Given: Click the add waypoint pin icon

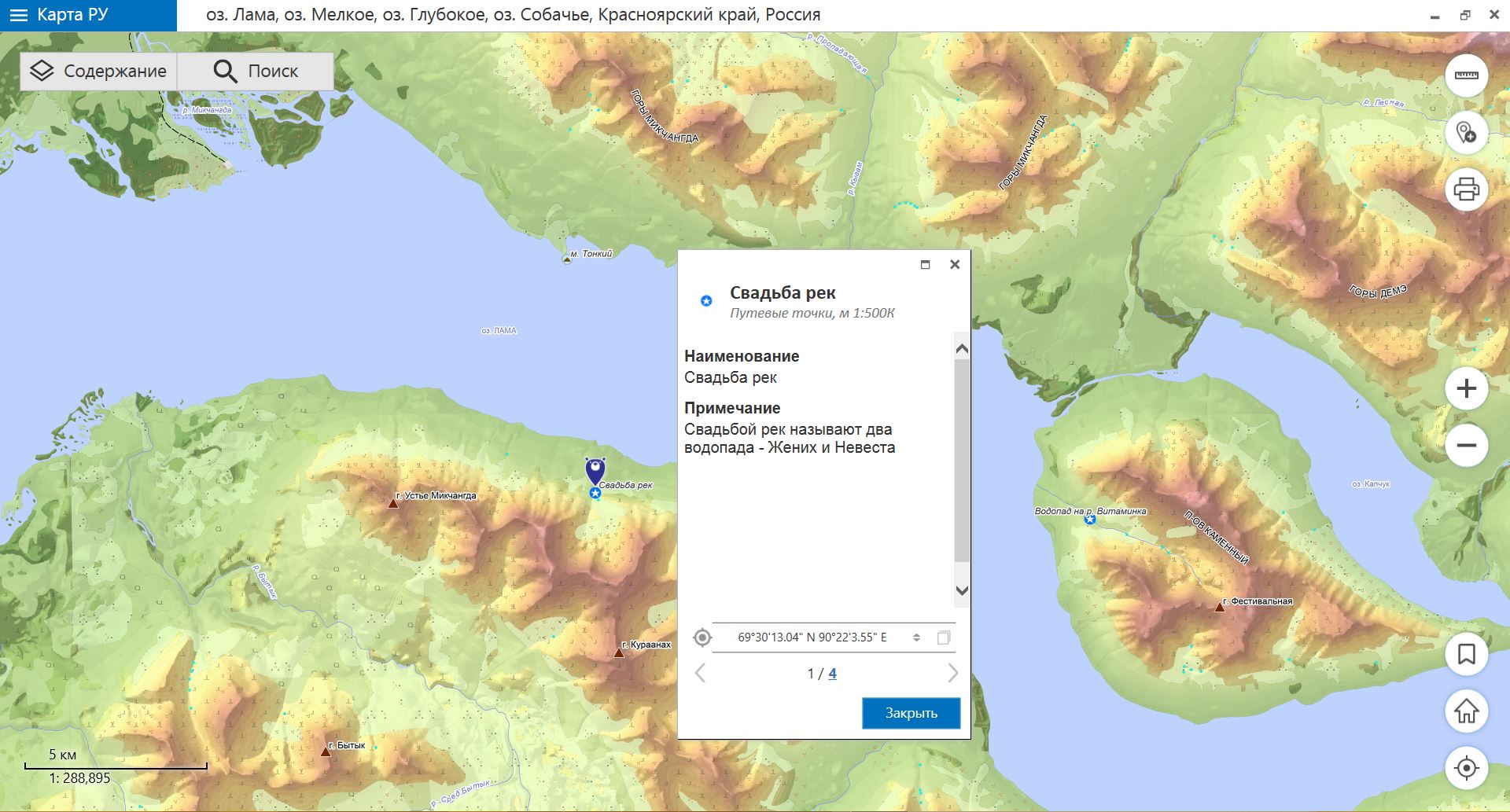Looking at the screenshot, I should click(x=1466, y=132).
